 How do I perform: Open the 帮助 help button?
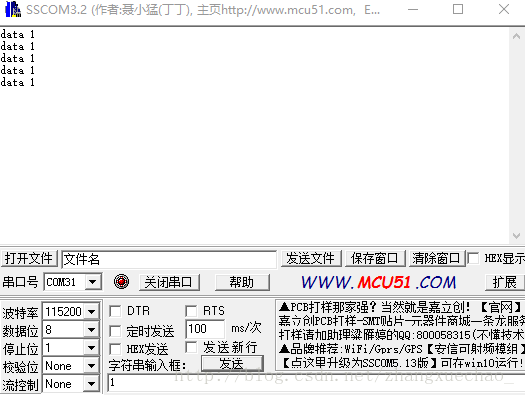point(242,282)
